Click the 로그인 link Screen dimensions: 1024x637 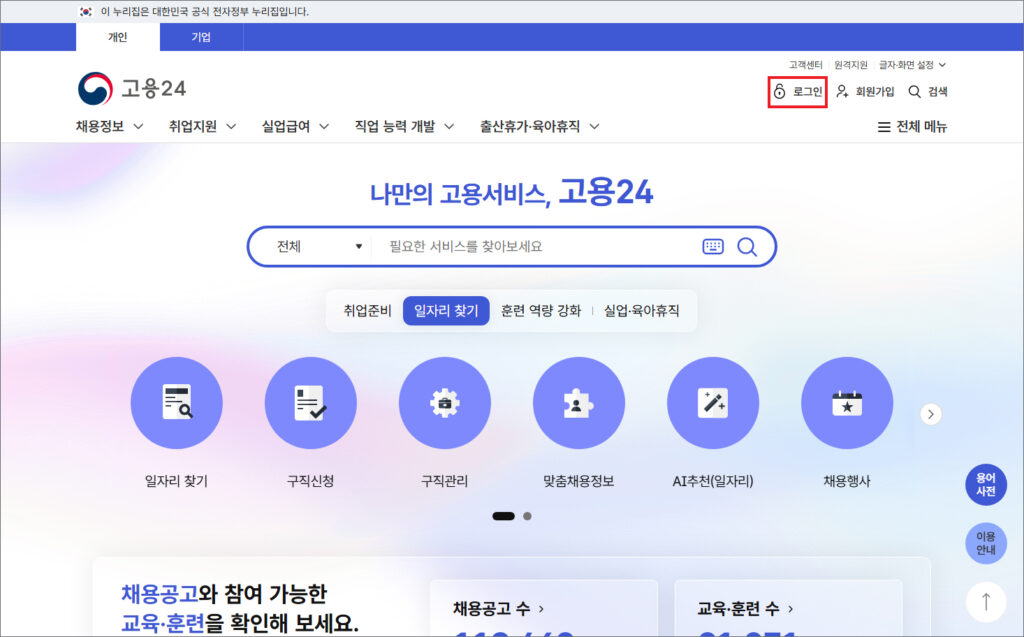(798, 92)
